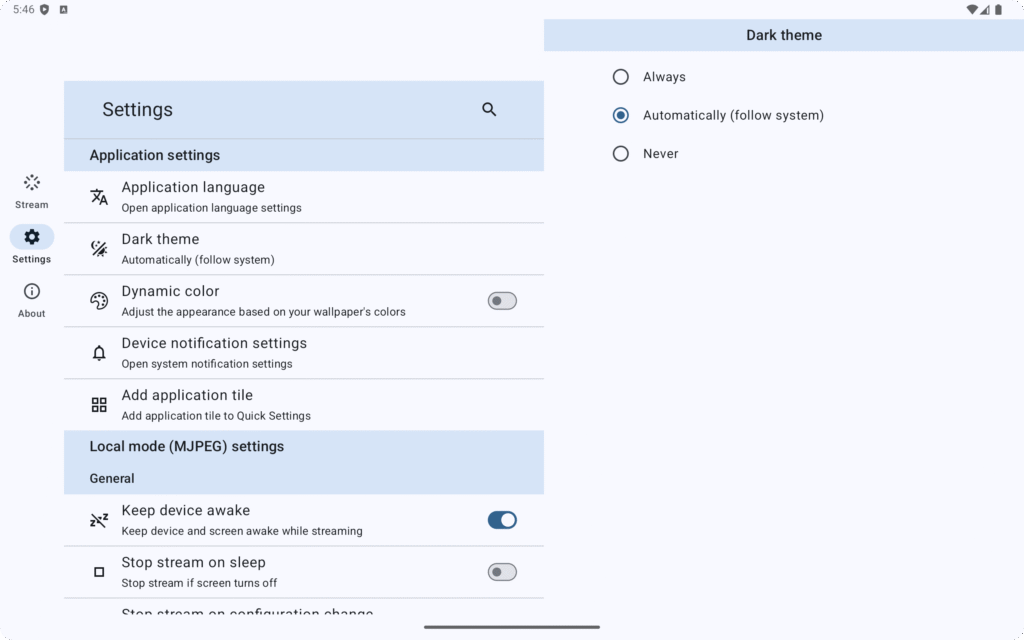Select Automatically (follow system) option
This screenshot has height=640, width=1024.
[x=620, y=115]
